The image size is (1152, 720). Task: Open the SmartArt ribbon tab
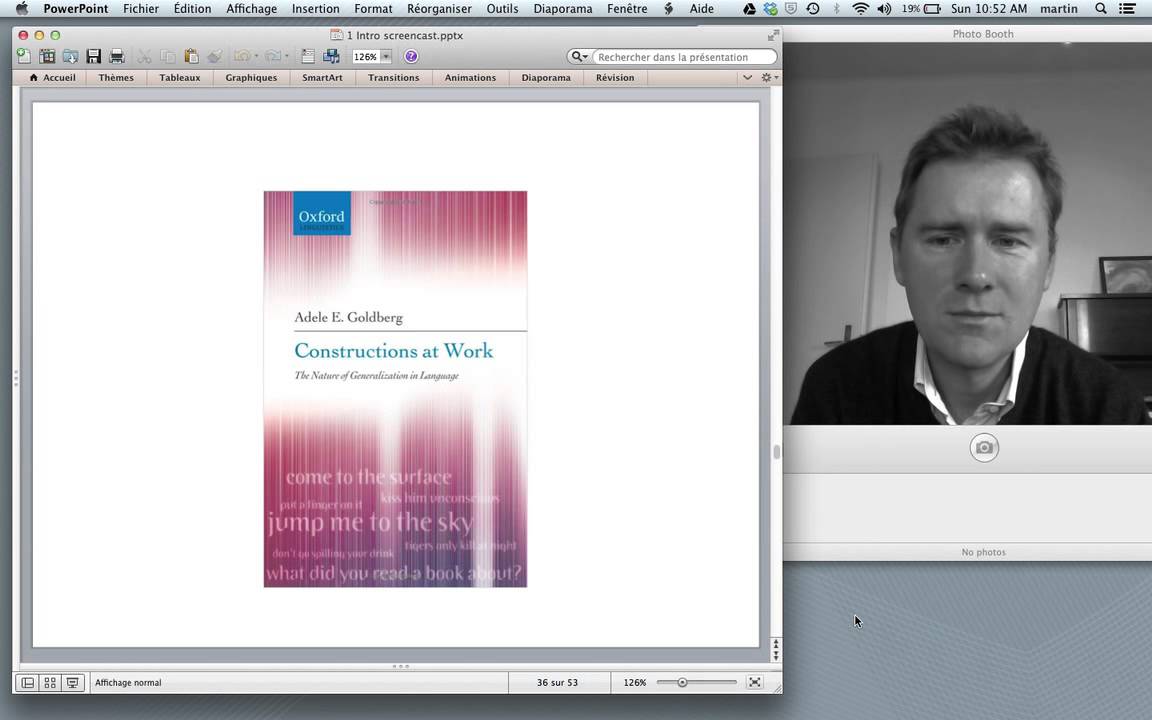coord(322,77)
